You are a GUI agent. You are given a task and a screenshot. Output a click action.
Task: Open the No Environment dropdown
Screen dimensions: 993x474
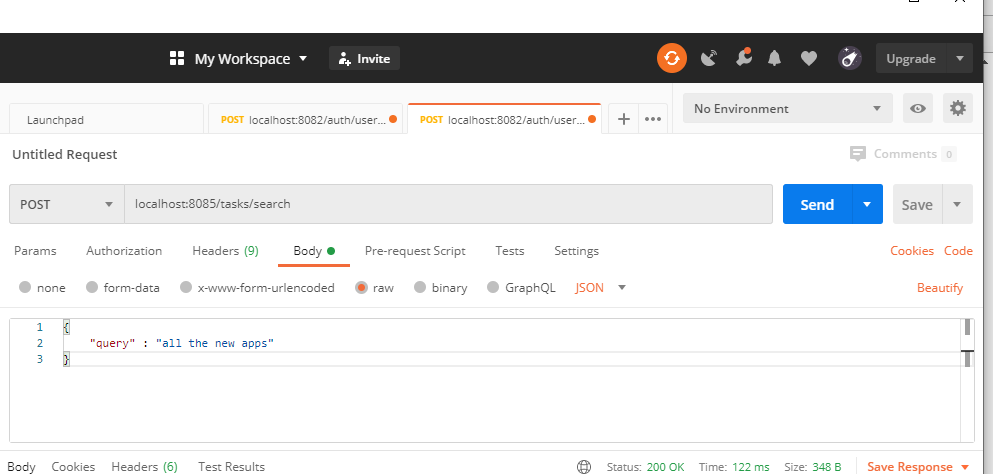click(788, 108)
